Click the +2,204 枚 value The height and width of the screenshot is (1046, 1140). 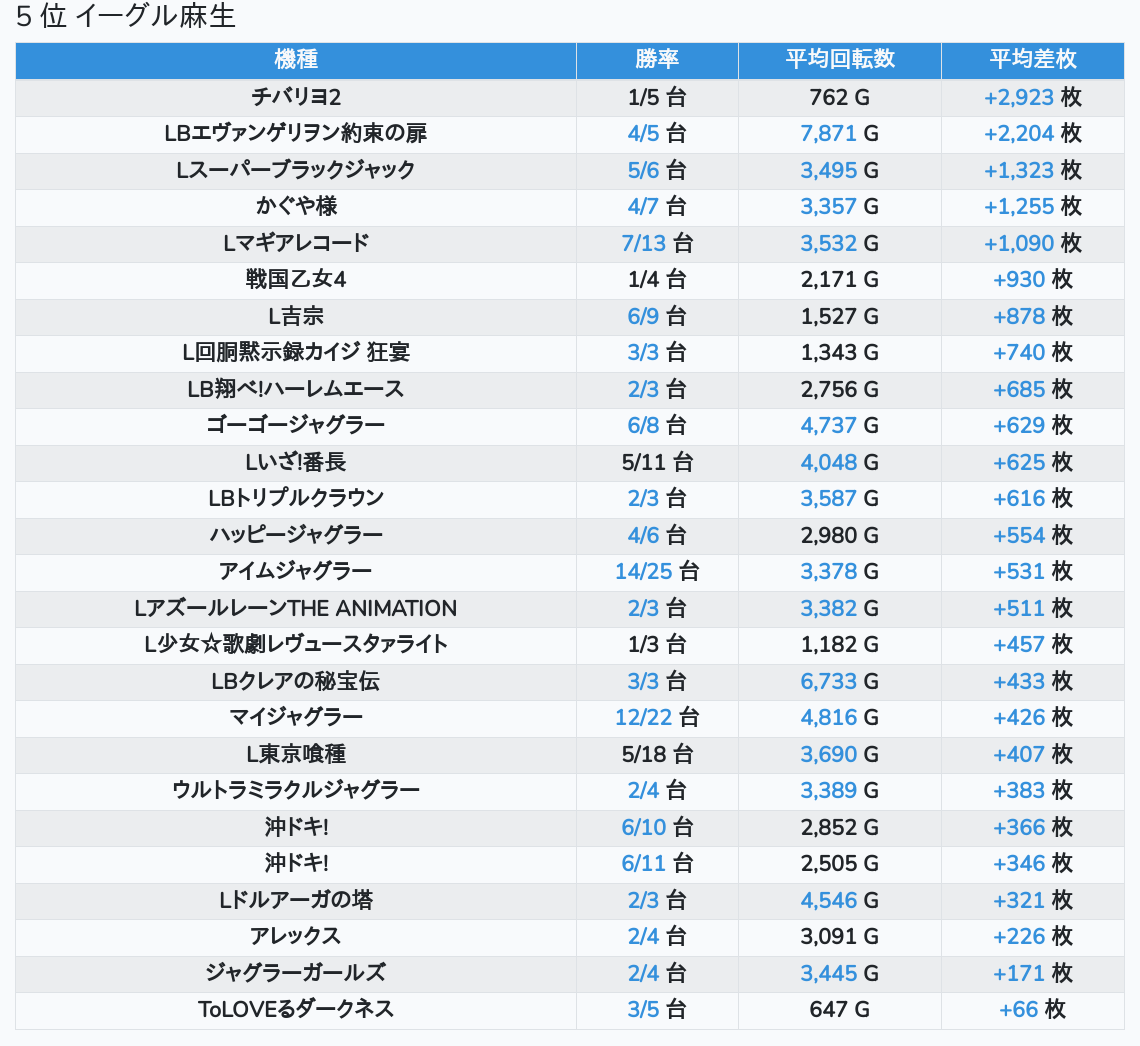click(1032, 134)
